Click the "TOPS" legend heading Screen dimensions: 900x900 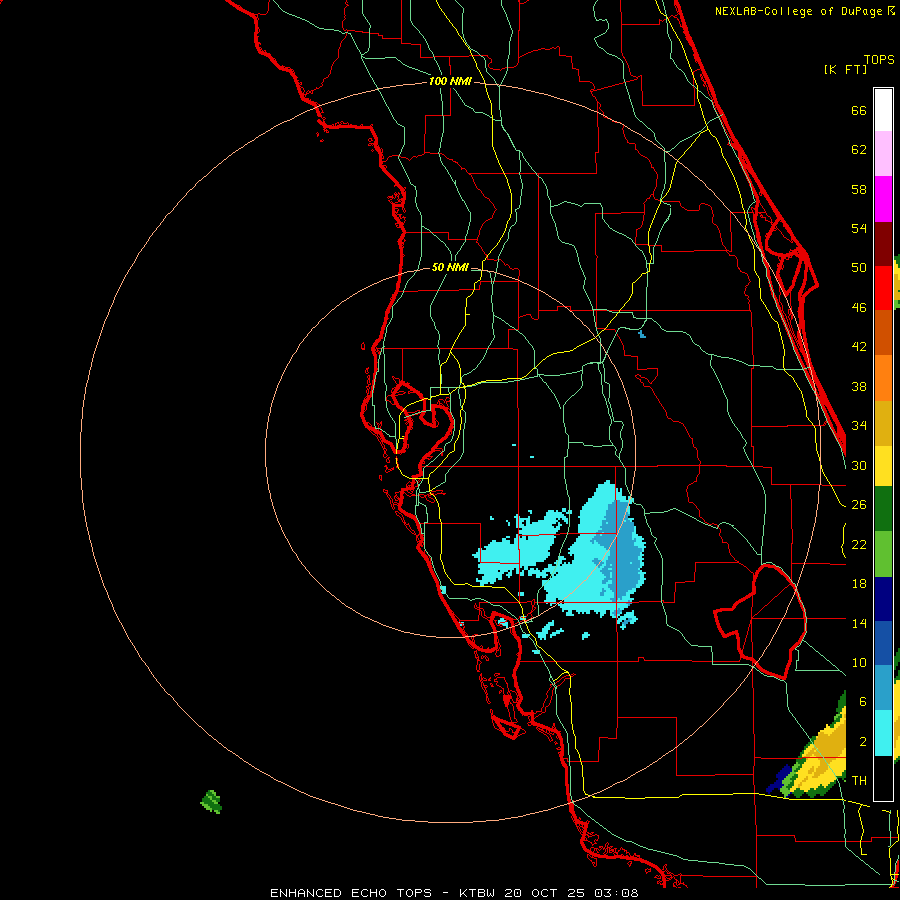[879, 59]
